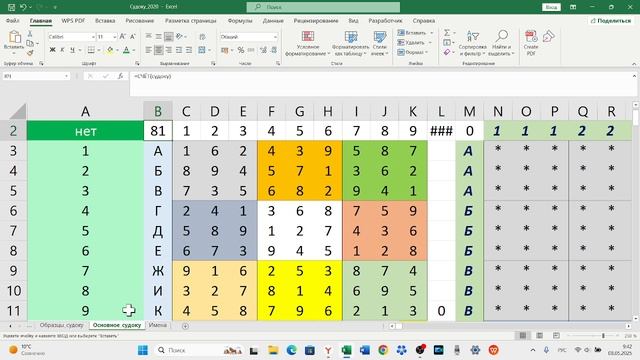Viewport: 640px width, 360px height.
Task: Align cell text left
Action: point(149,50)
